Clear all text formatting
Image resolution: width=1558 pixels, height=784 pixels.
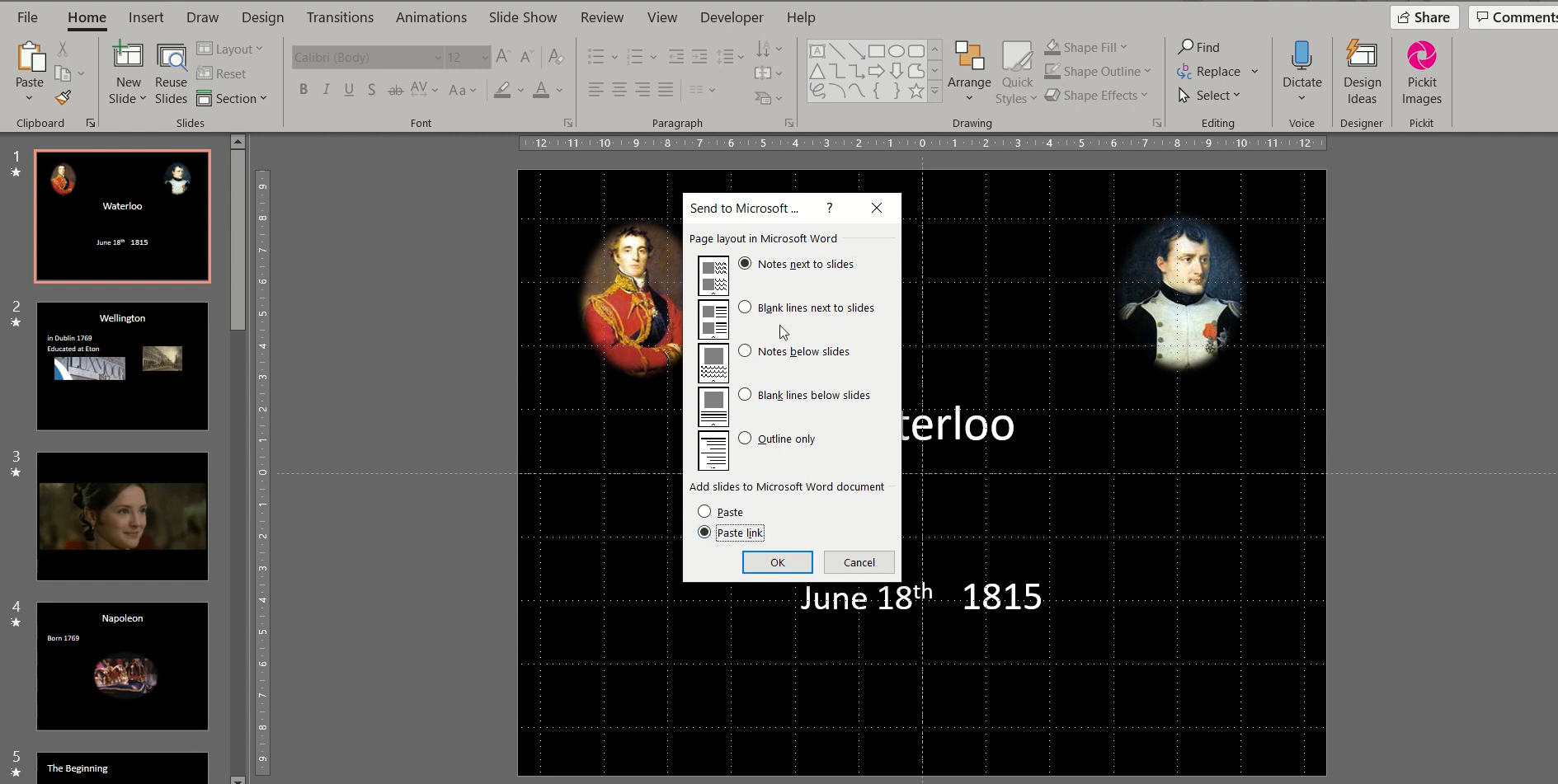(557, 57)
